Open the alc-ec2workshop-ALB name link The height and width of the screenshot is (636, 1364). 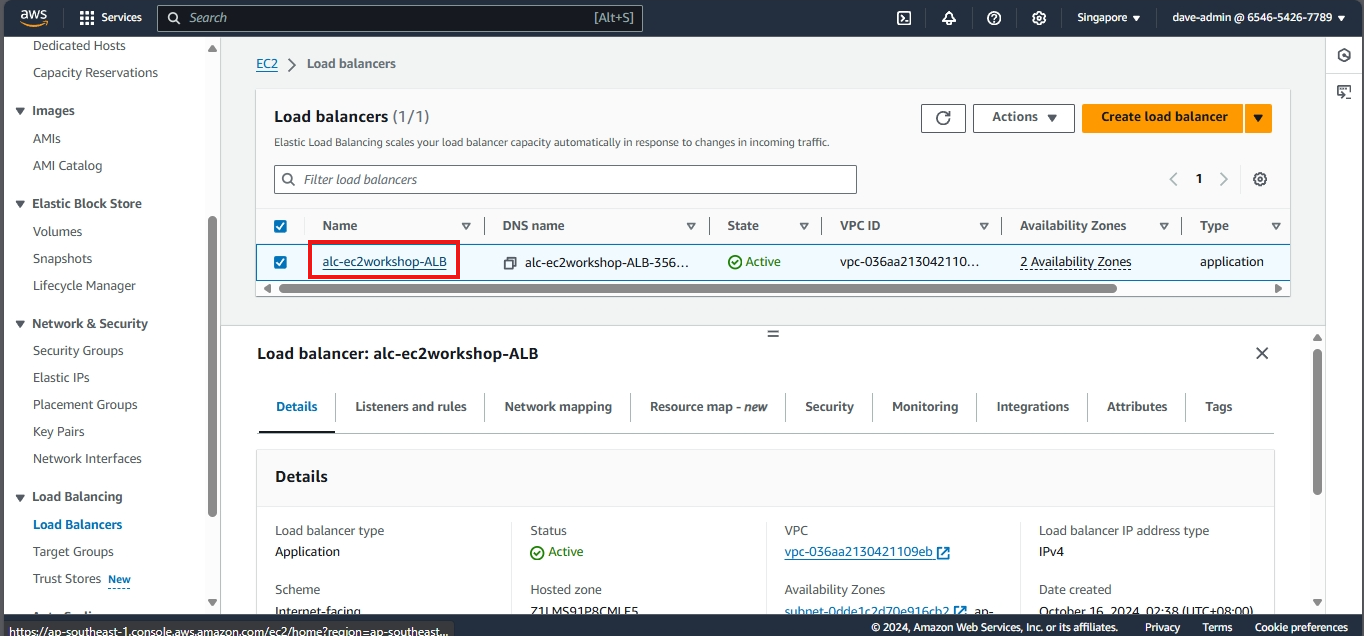pos(384,262)
